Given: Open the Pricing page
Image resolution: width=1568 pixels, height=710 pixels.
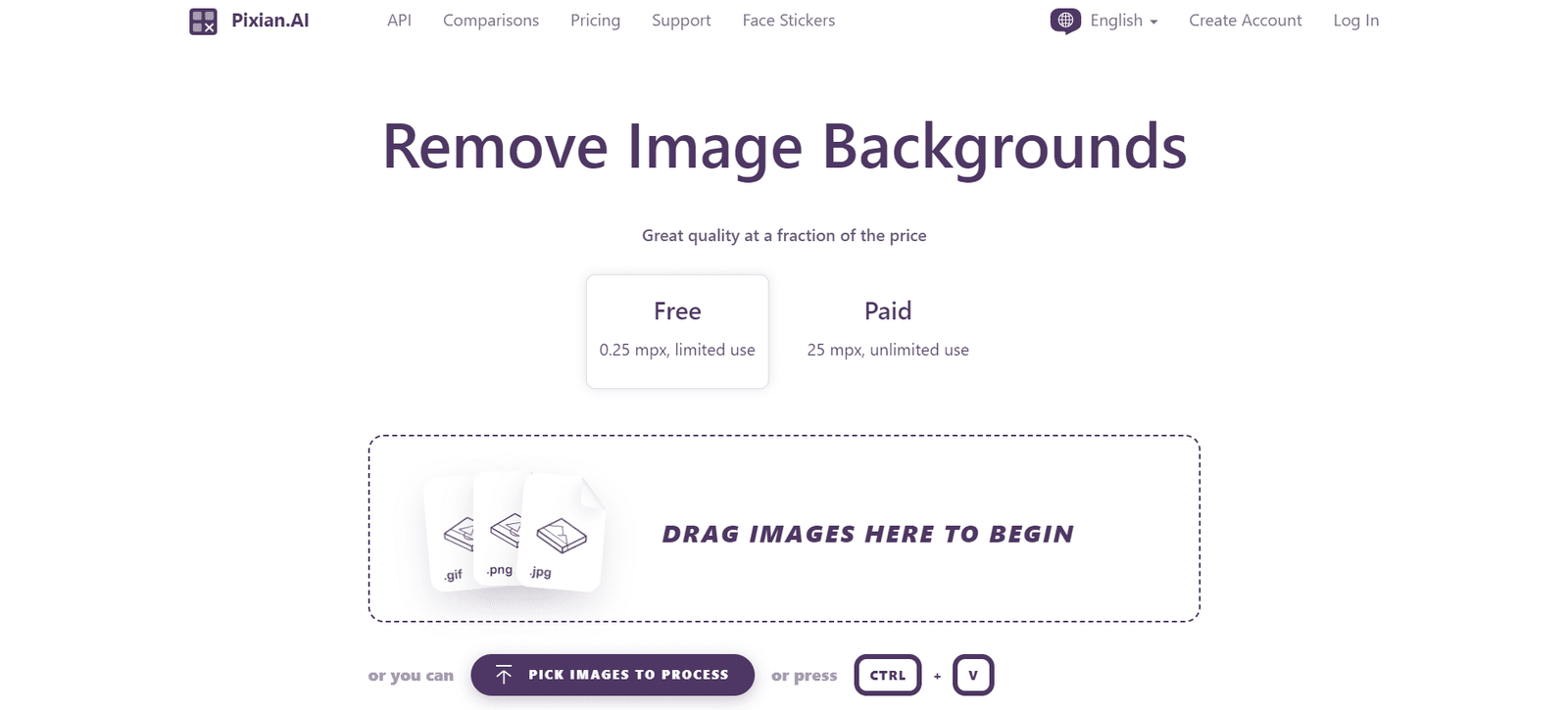Looking at the screenshot, I should [x=596, y=21].
